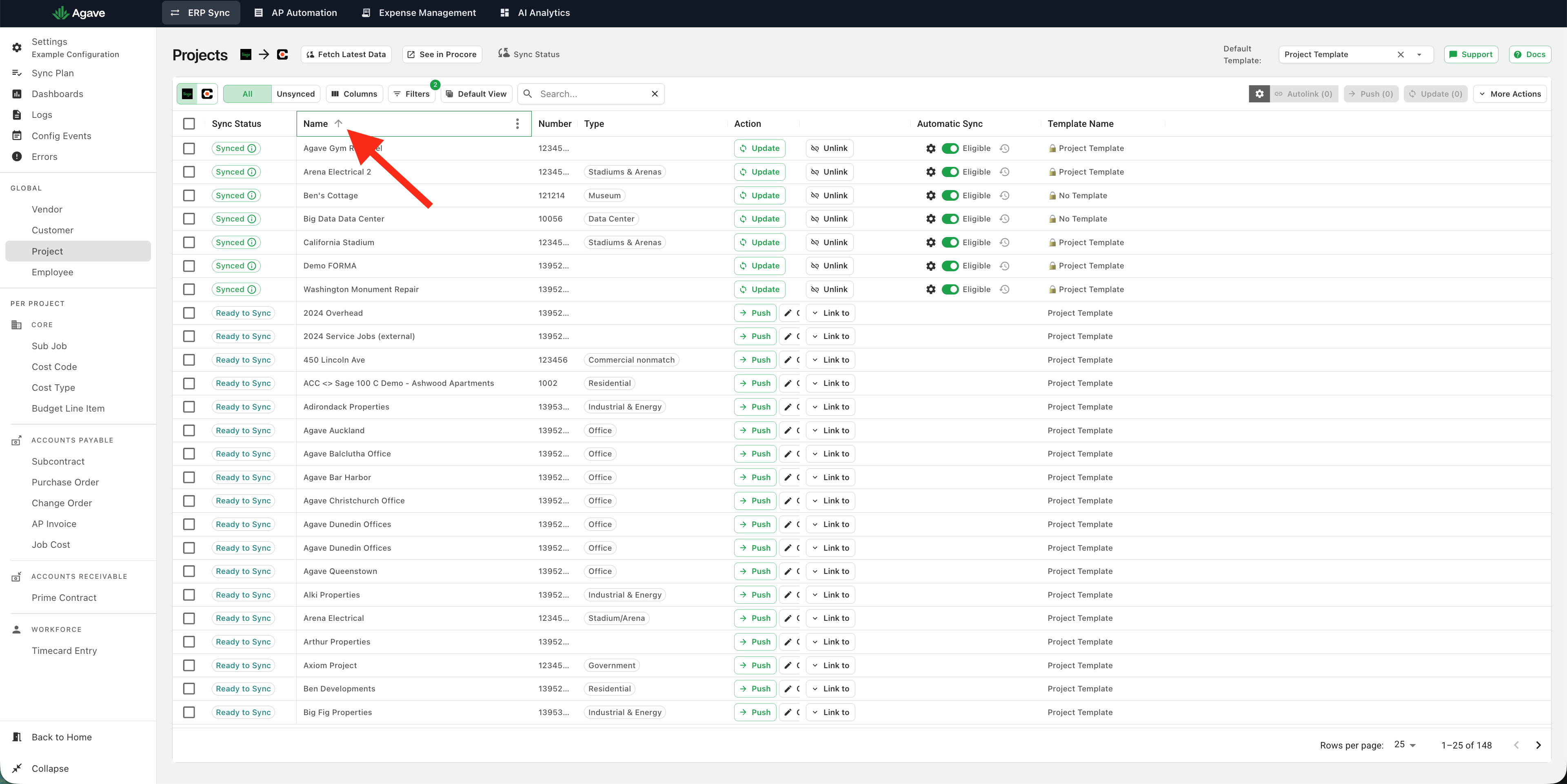Open auto-sync gear for Arena Electrical 2
Screen dimensions: 1567x784
[931, 172]
